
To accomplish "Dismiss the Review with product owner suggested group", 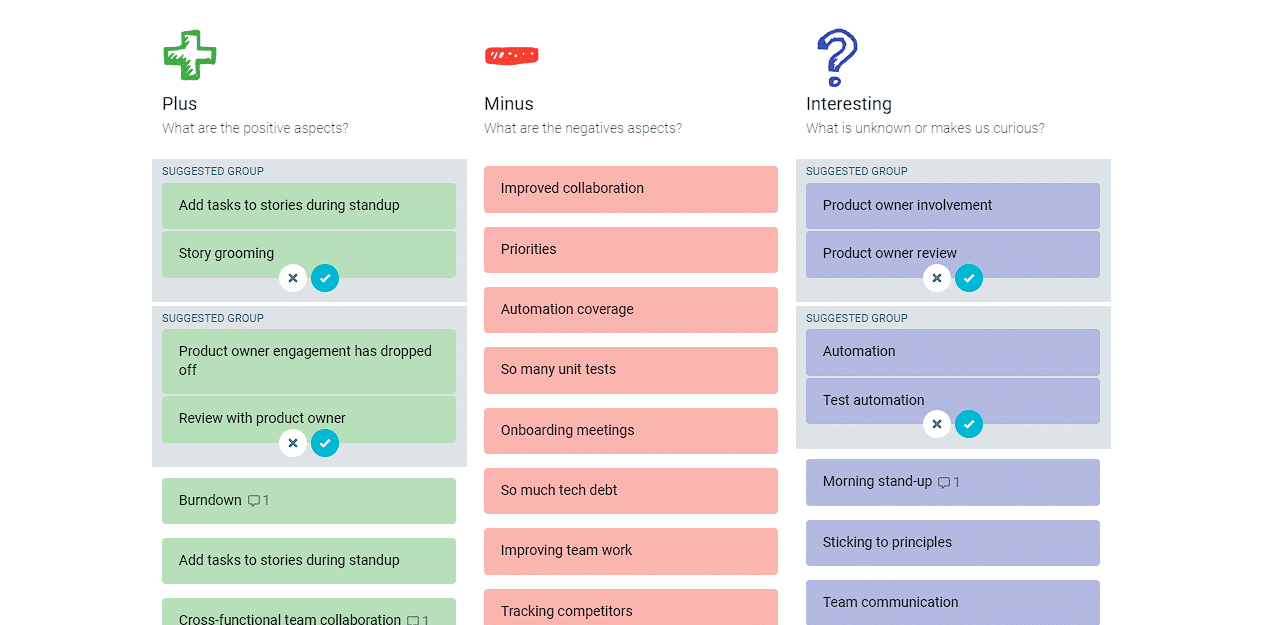I will pos(293,443).
